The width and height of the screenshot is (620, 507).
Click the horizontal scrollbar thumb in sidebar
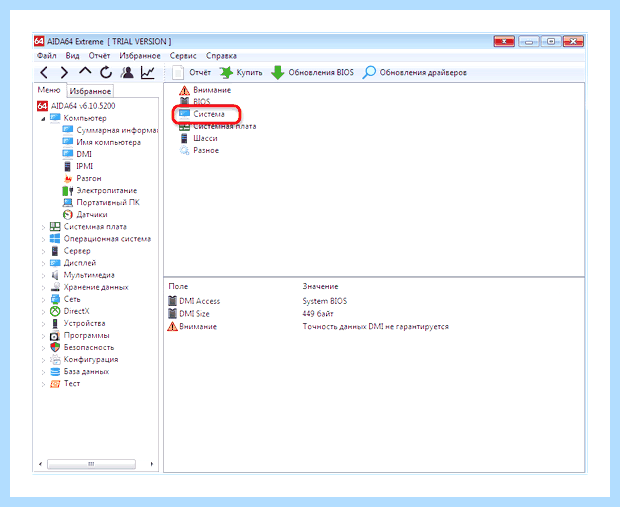[x=91, y=464]
